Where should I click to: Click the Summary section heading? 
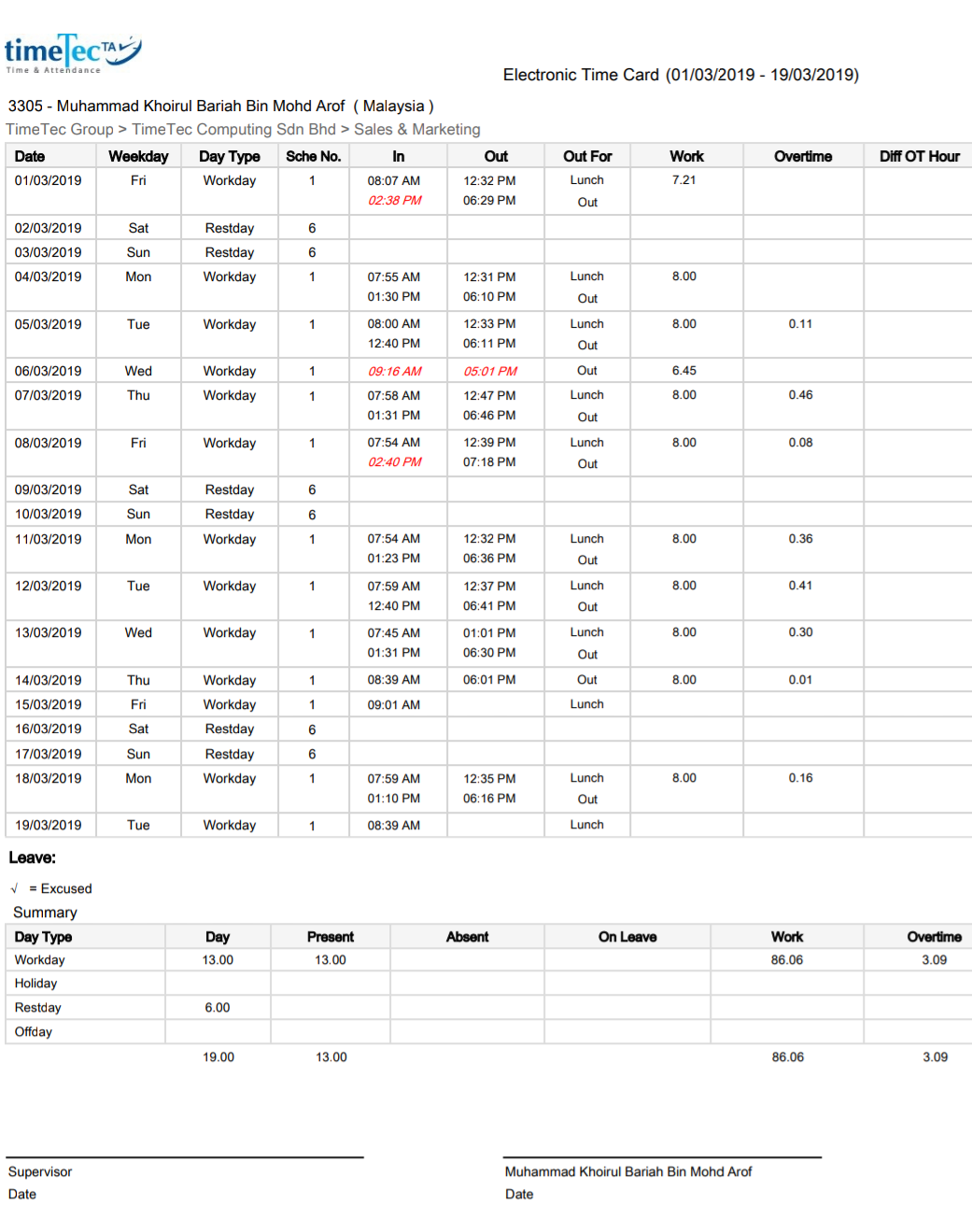click(45, 913)
